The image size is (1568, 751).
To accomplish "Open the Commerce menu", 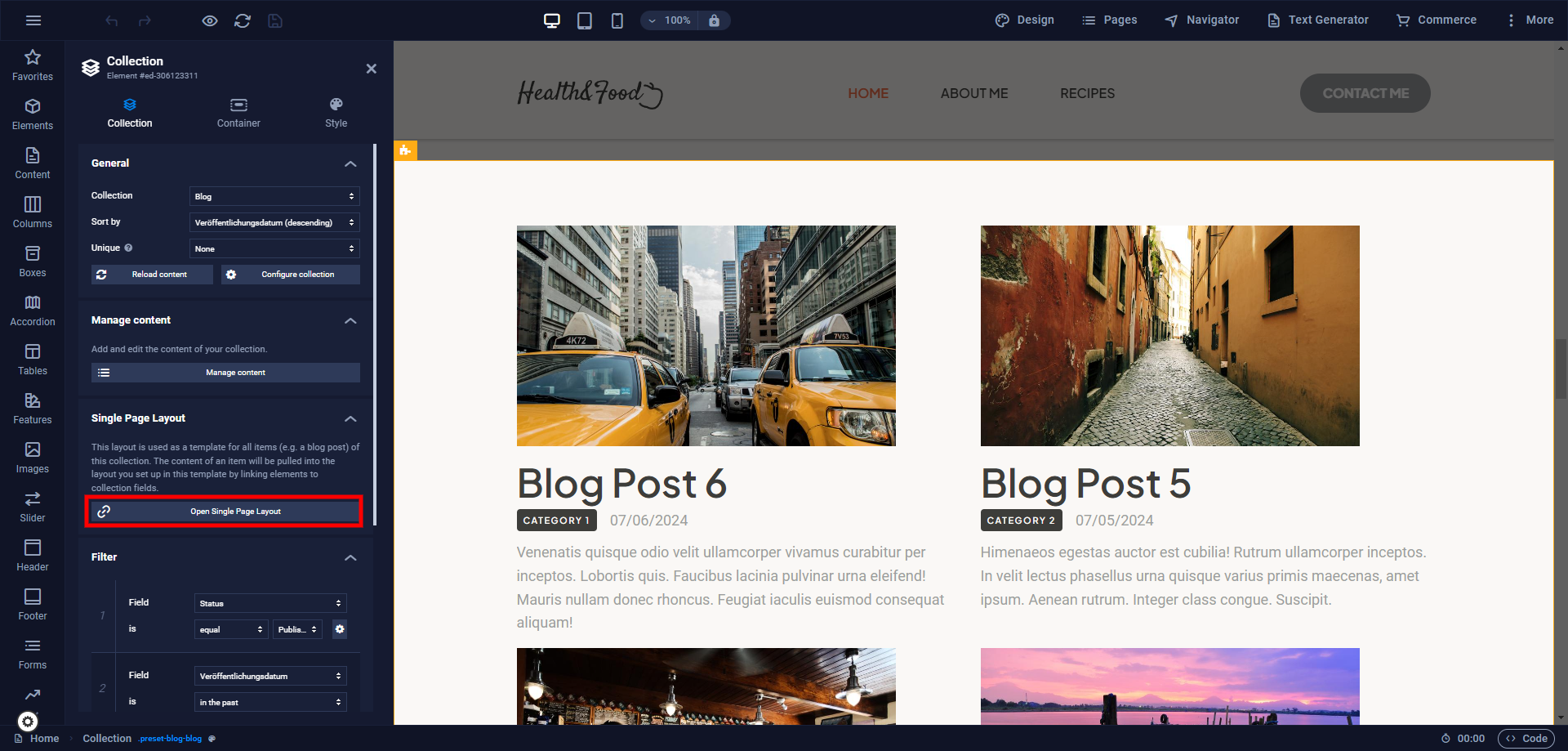I will coord(1437,20).
